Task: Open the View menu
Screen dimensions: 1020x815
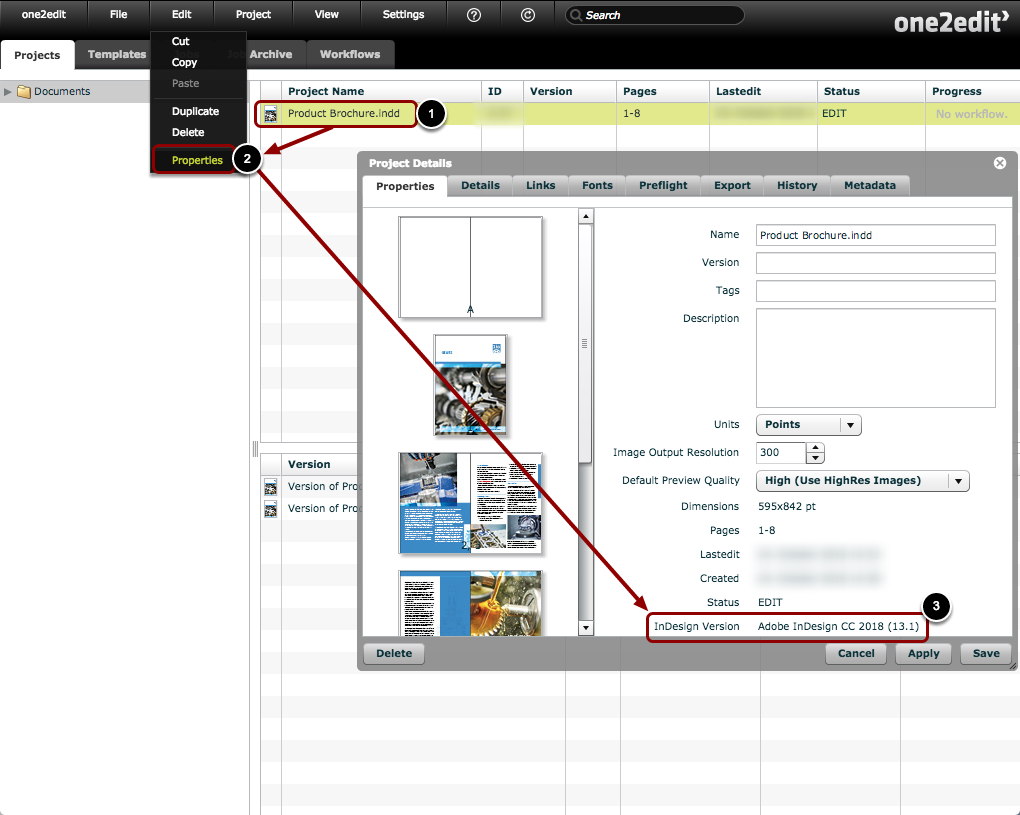Action: [x=327, y=14]
